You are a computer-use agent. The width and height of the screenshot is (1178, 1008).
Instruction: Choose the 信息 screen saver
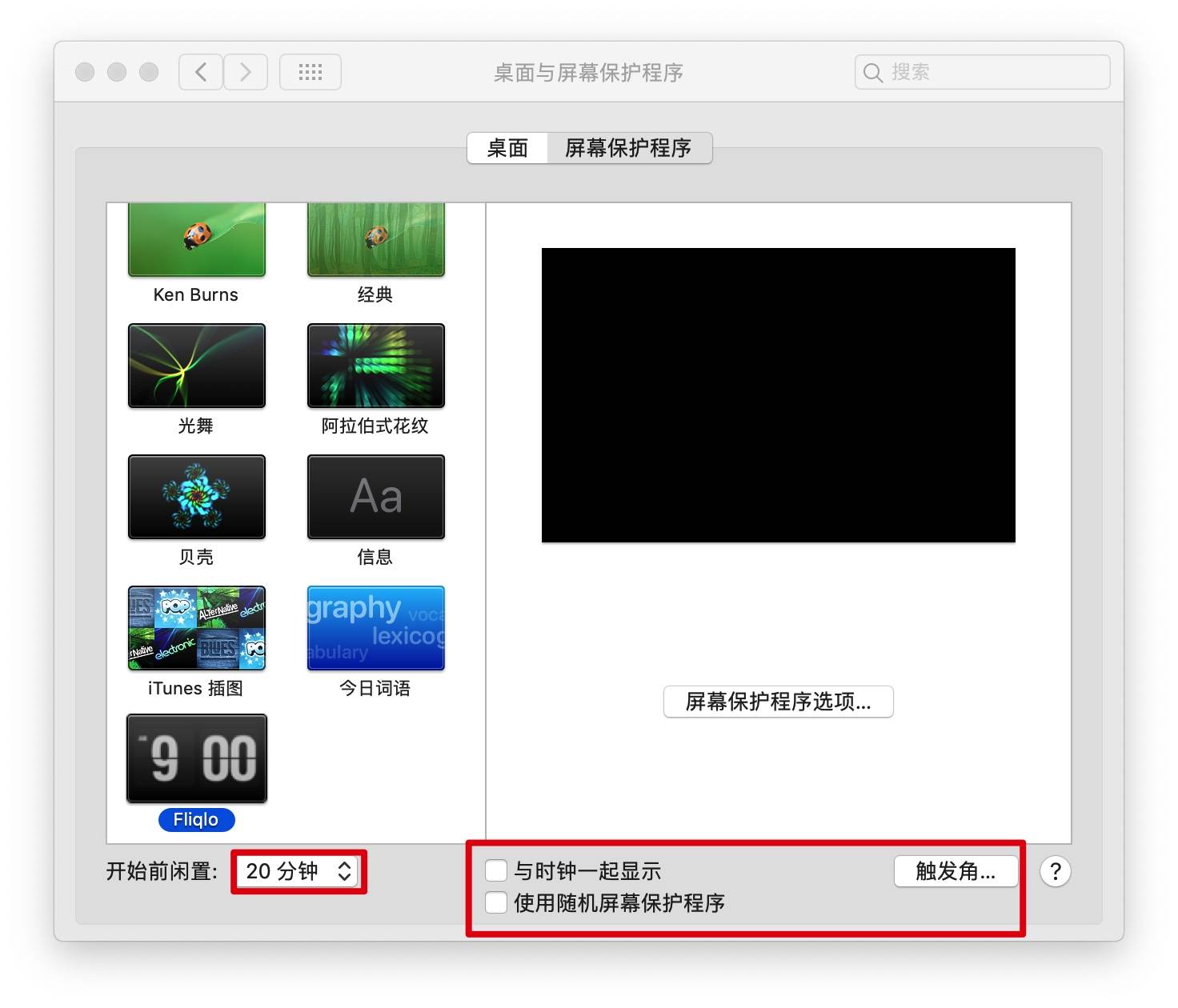point(375,497)
